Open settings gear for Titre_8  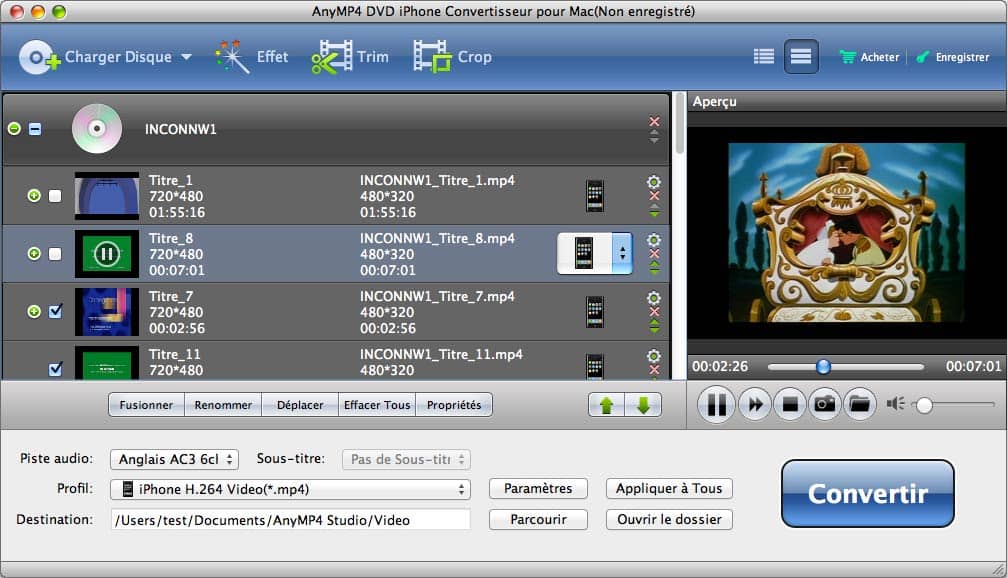point(654,240)
